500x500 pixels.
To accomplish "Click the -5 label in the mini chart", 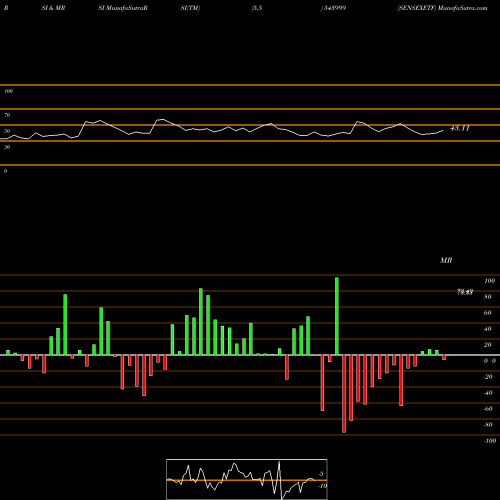I will 320,474.
